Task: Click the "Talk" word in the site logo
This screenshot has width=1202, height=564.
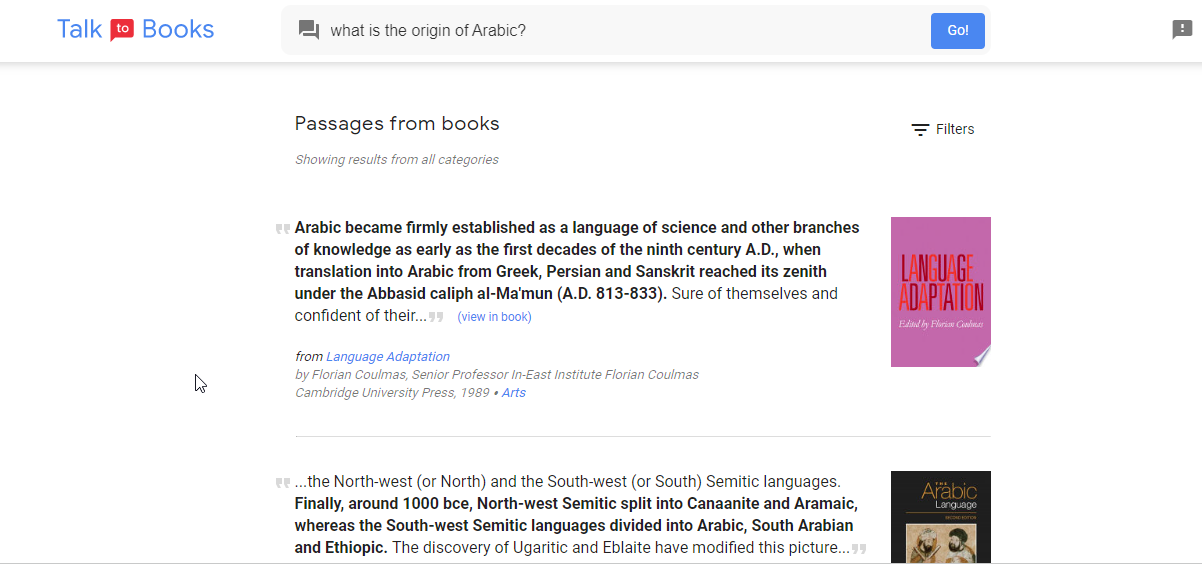Action: pyautogui.click(x=80, y=30)
